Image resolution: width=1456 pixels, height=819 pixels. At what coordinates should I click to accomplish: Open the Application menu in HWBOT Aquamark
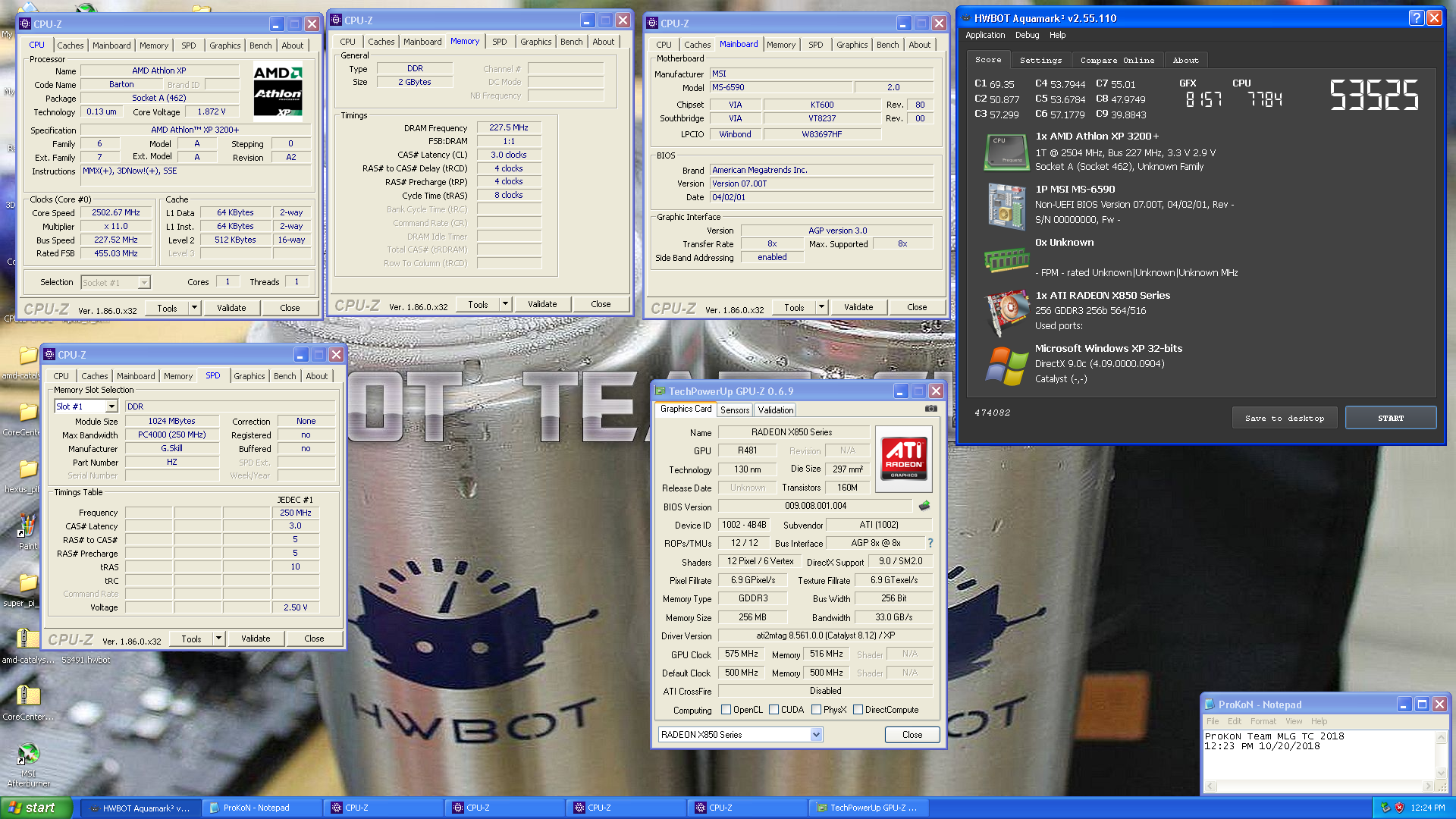(x=984, y=35)
